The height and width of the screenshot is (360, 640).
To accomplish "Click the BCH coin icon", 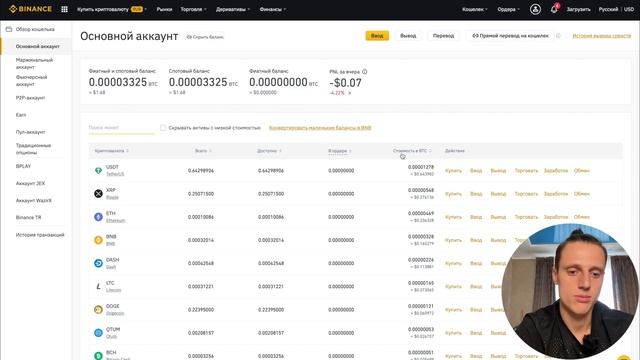I will [x=98, y=356].
